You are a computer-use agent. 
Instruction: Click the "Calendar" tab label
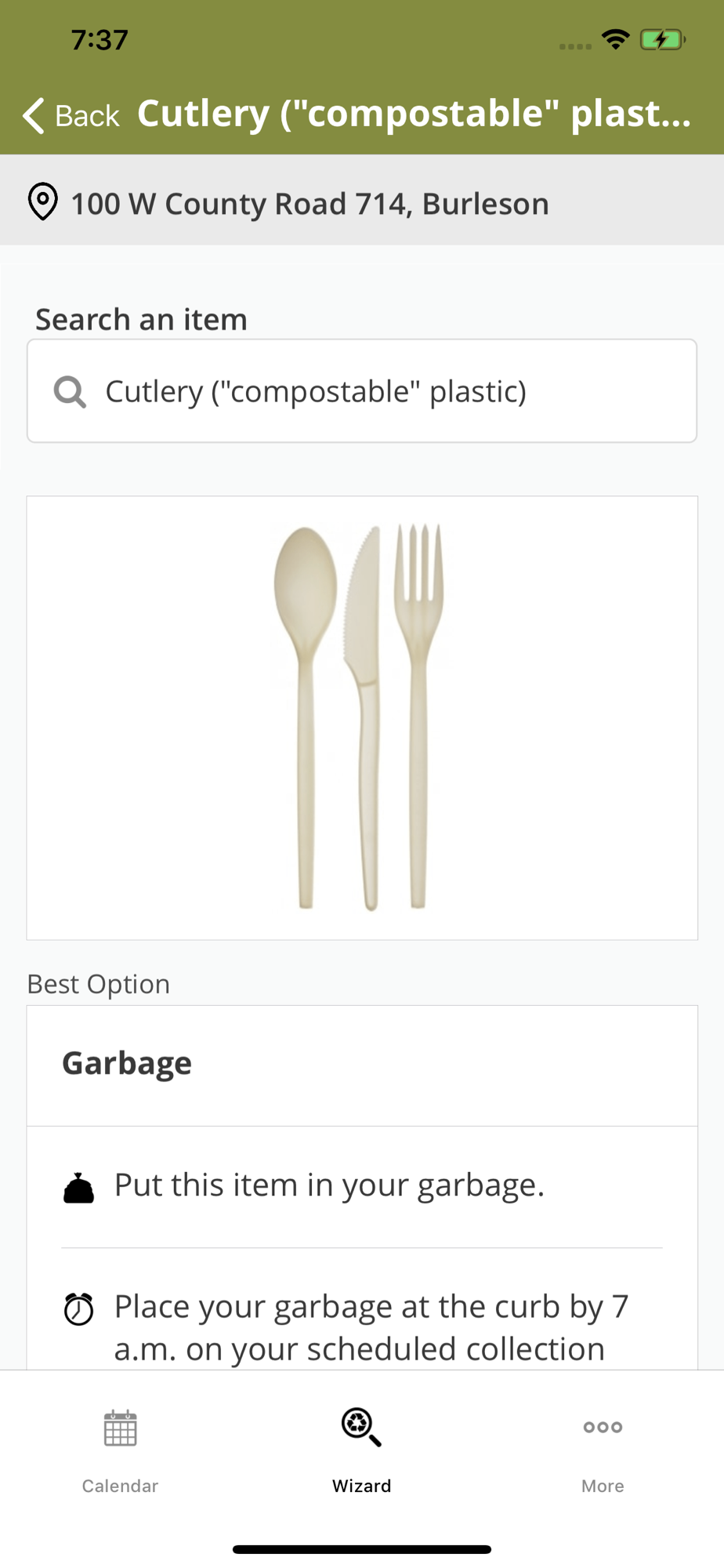[x=120, y=1486]
